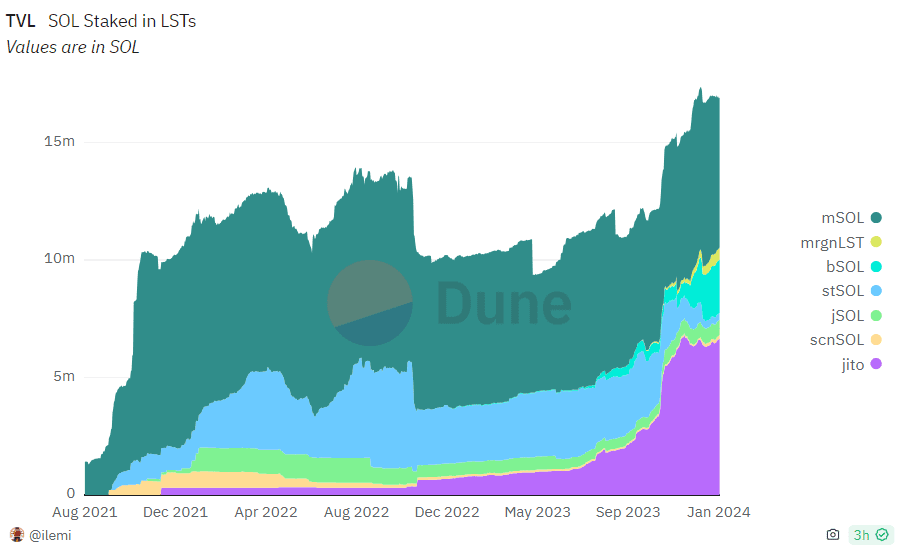Toggle the mSOL legend dot
903x554 pixels.
[x=876, y=218]
